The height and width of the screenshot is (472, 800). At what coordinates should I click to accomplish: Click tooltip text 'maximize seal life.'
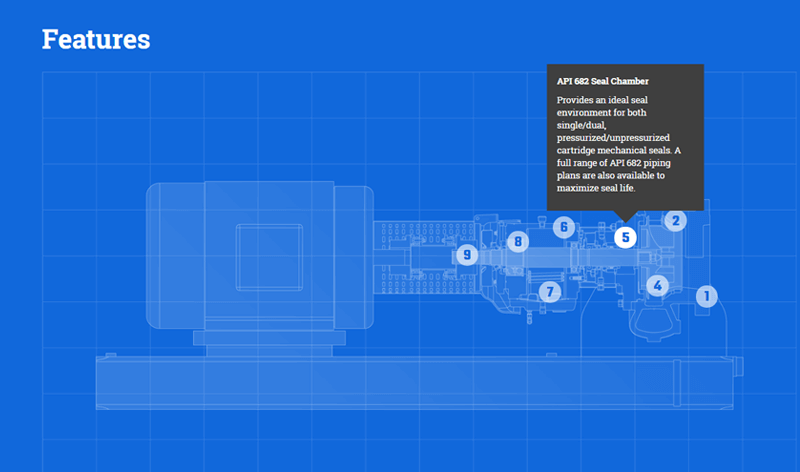click(x=596, y=188)
